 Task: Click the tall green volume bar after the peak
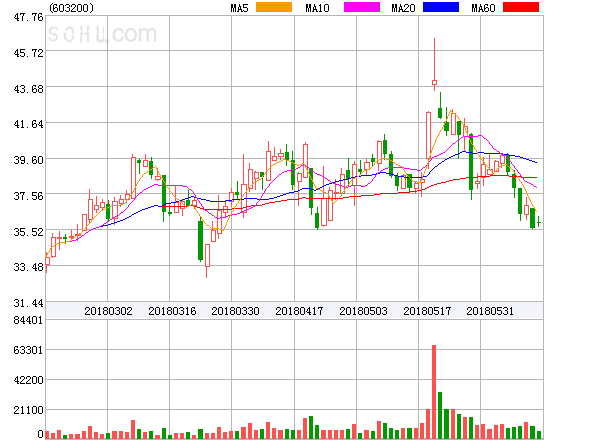pyautogui.click(x=440, y=415)
